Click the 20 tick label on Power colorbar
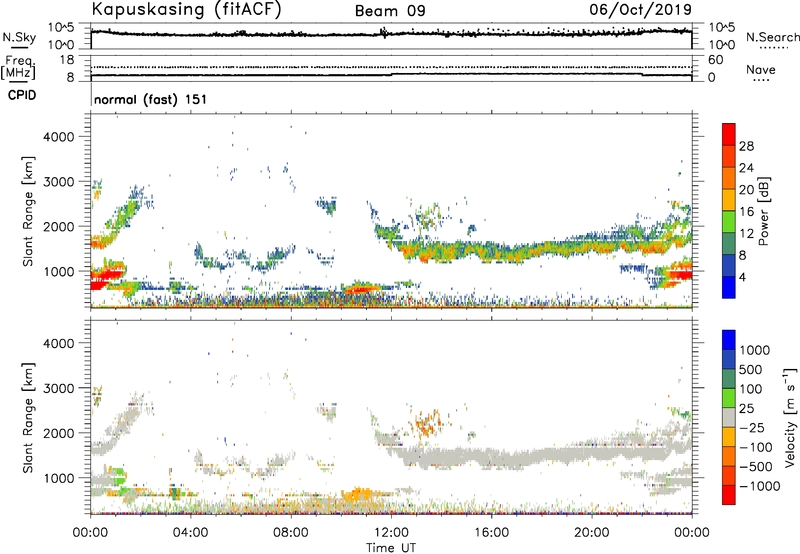Screen dimensions: 800x554 pyautogui.click(x=746, y=190)
